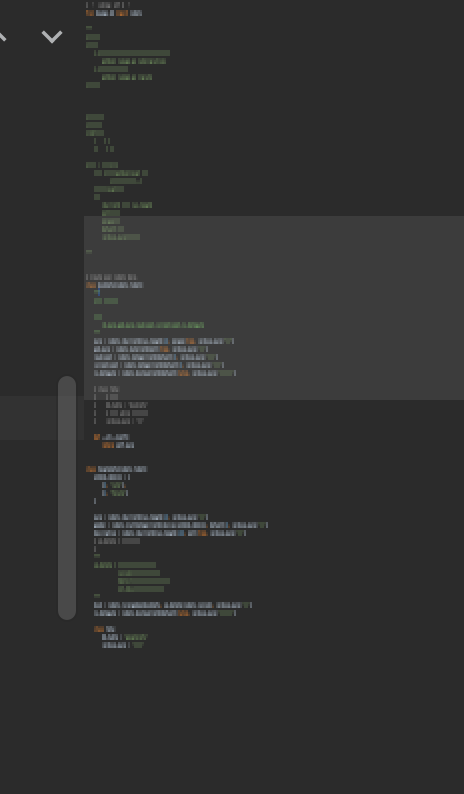This screenshot has width=464, height=794.
Task: Click the opening docstring quotes near the top
Action: pyautogui.click(x=89, y=28)
